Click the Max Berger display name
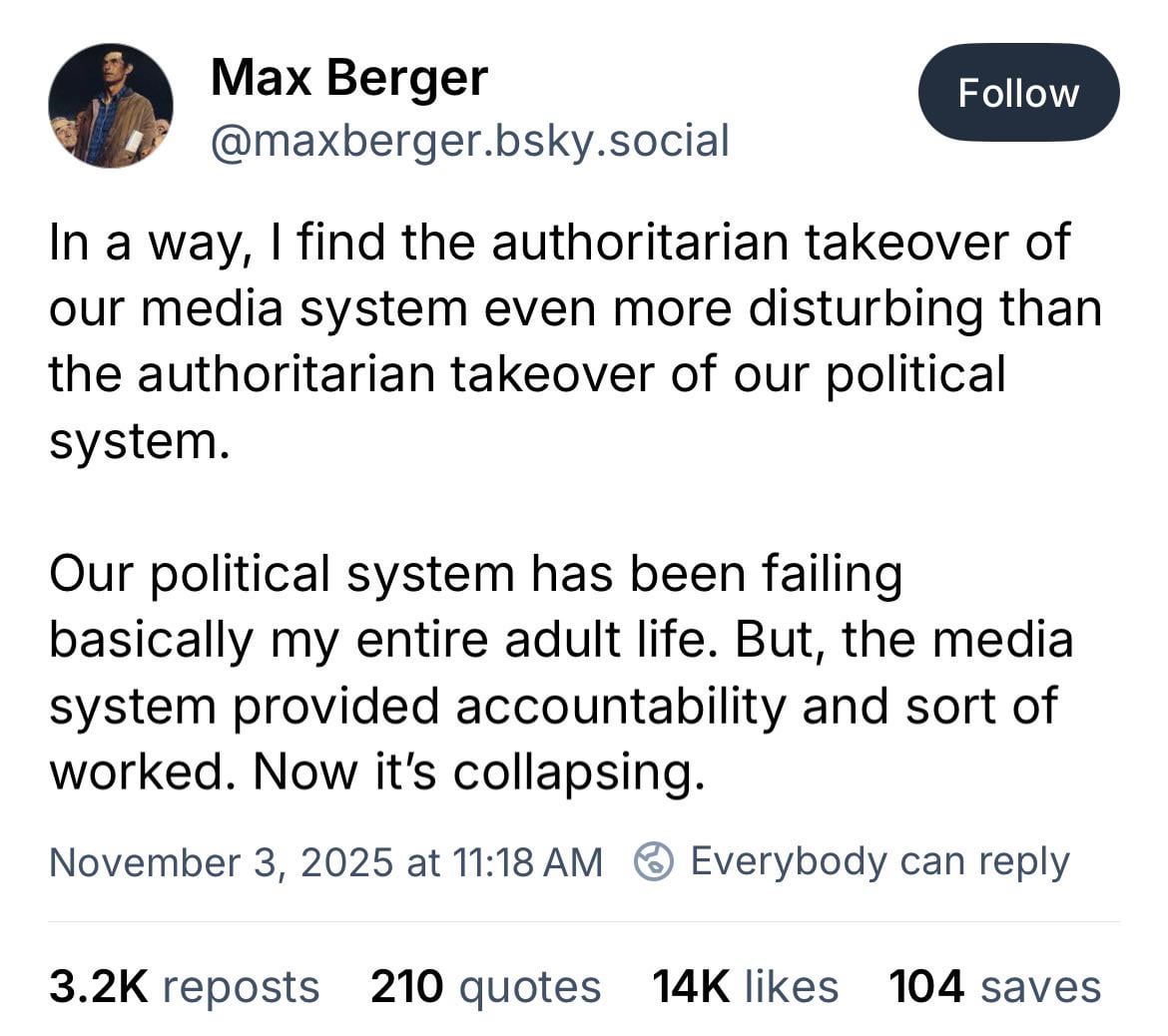Viewport: 1168px width, 1036px height. [349, 78]
